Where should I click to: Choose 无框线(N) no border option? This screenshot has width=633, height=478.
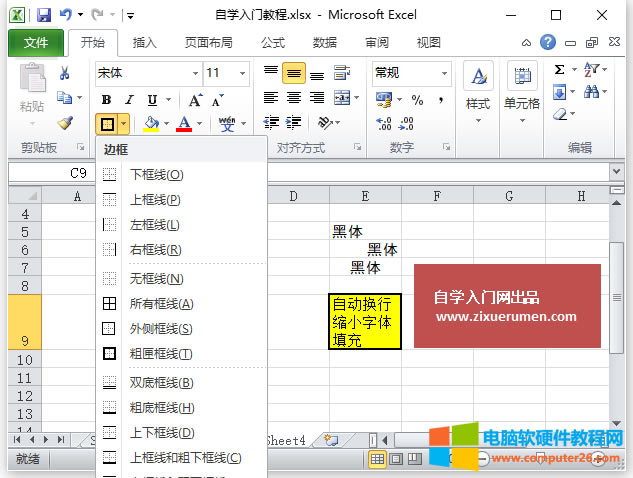click(x=182, y=279)
